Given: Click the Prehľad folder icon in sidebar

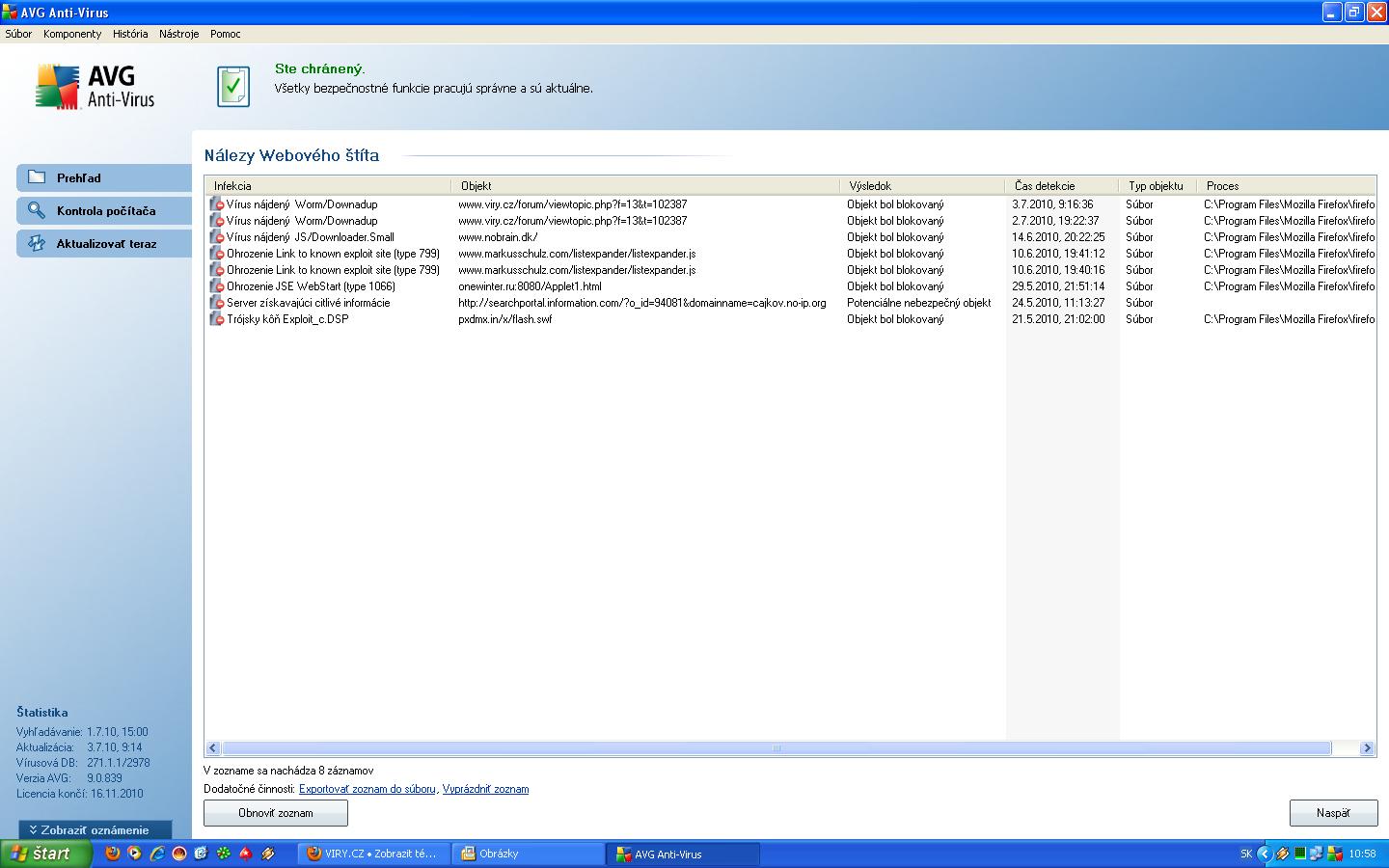Looking at the screenshot, I should 37,177.
